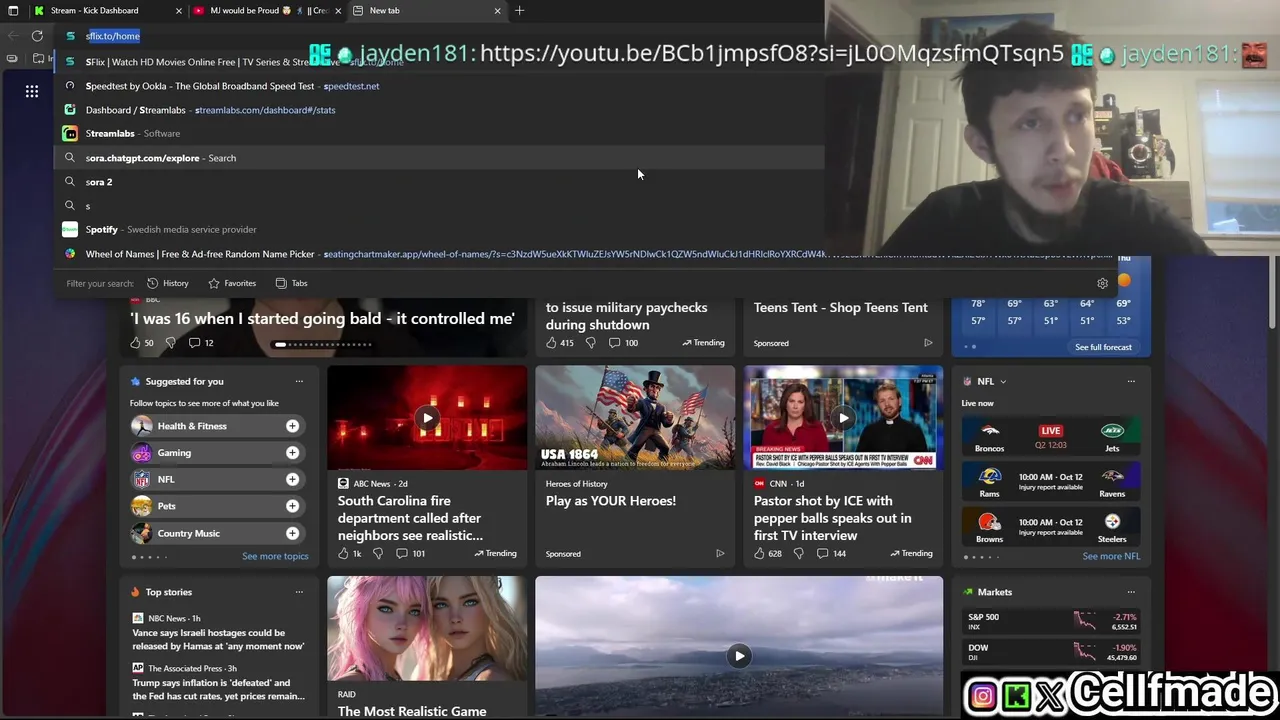Play the CNN pastor interview video

point(843,418)
